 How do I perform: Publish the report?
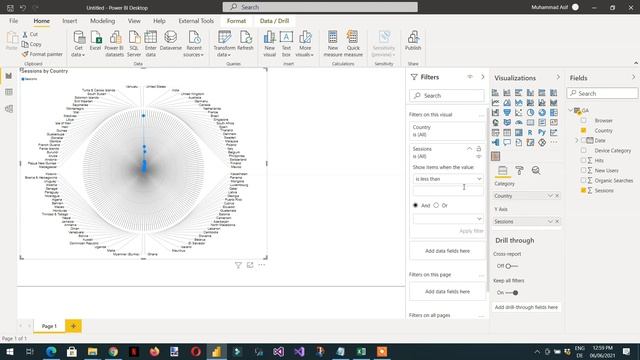[x=413, y=41]
